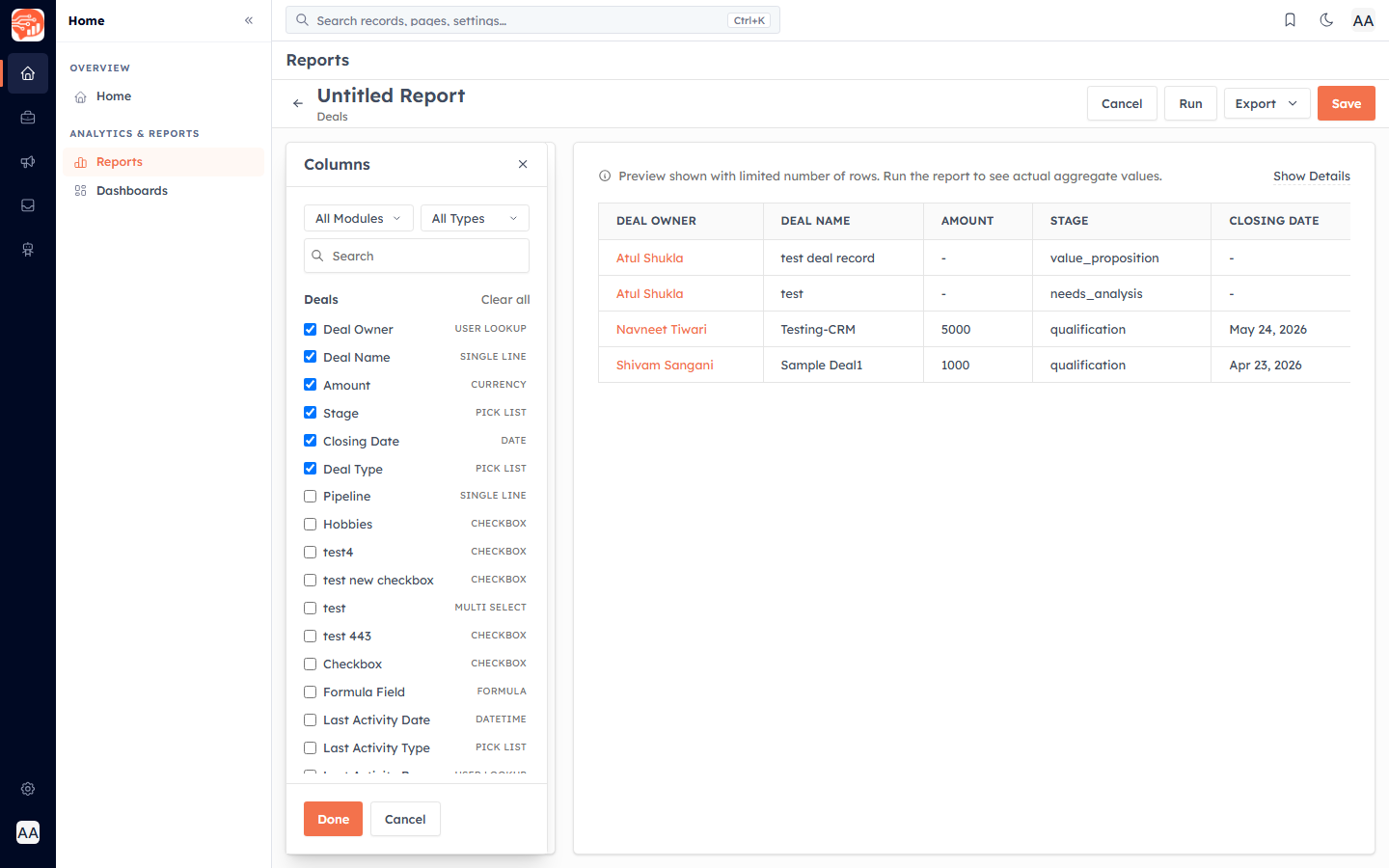This screenshot has height=868, width=1389.
Task: Click the bookmark icon in top bar
Action: click(1290, 20)
